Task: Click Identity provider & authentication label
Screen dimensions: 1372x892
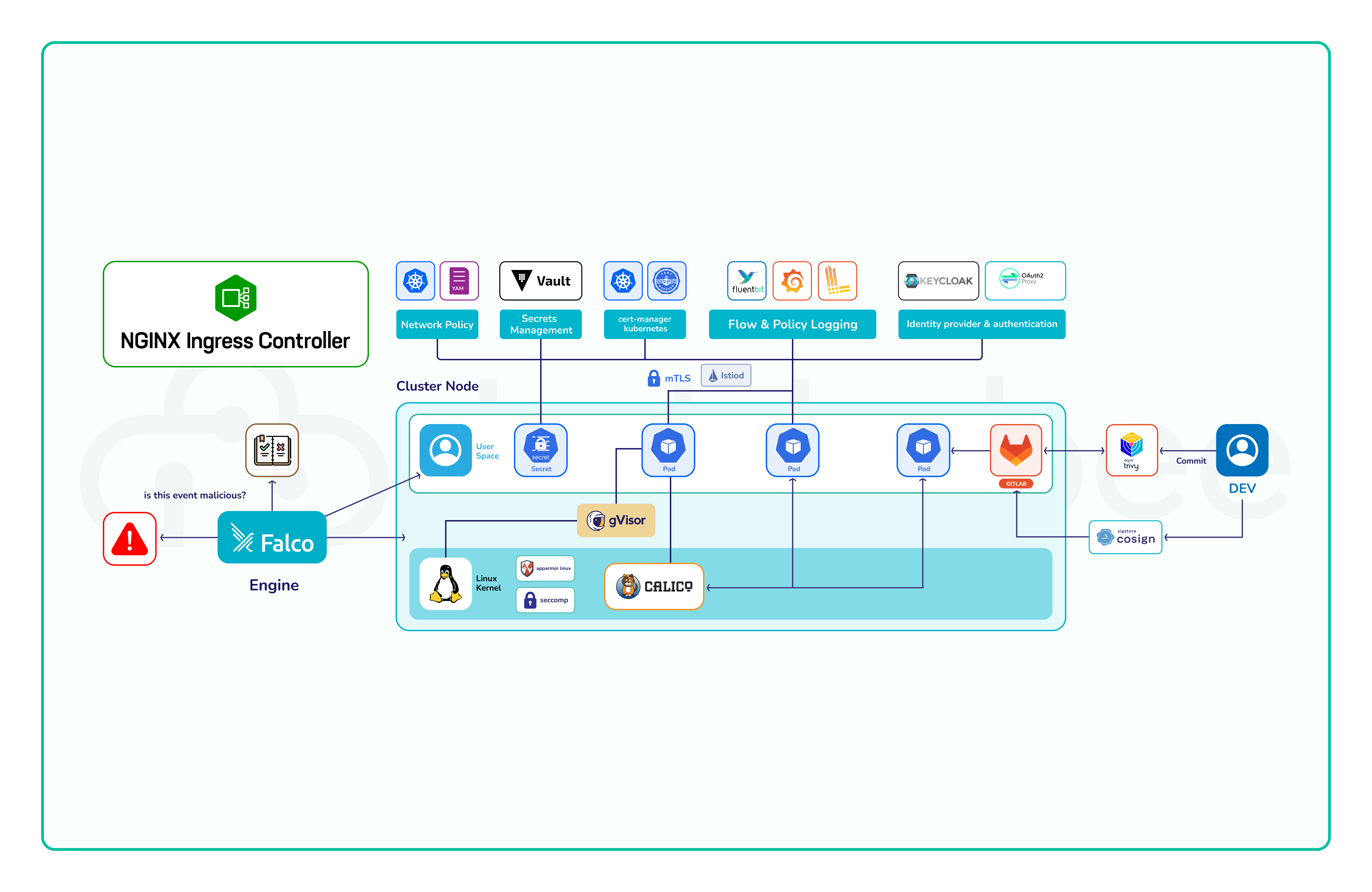Action: (981, 325)
